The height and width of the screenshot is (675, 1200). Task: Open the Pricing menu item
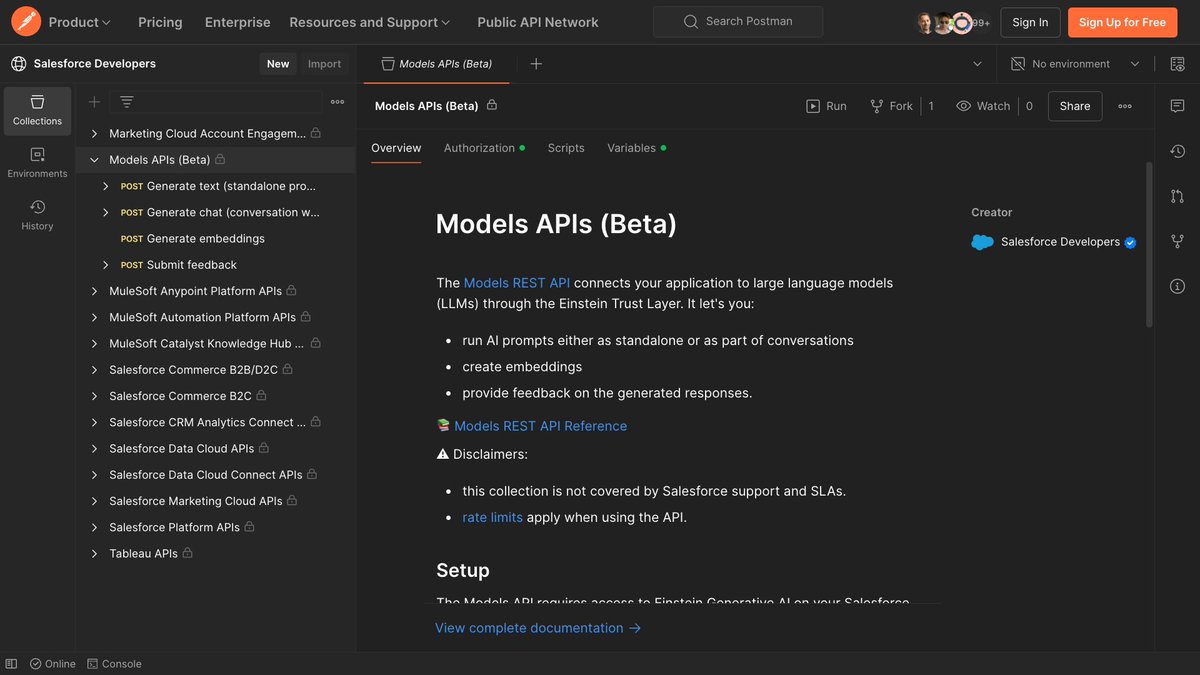(160, 22)
